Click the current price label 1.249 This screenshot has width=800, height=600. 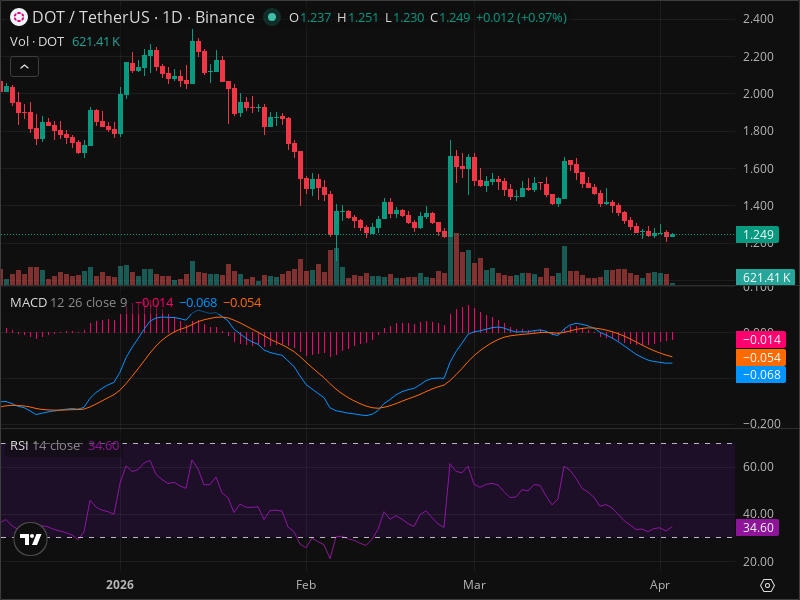(x=757, y=235)
